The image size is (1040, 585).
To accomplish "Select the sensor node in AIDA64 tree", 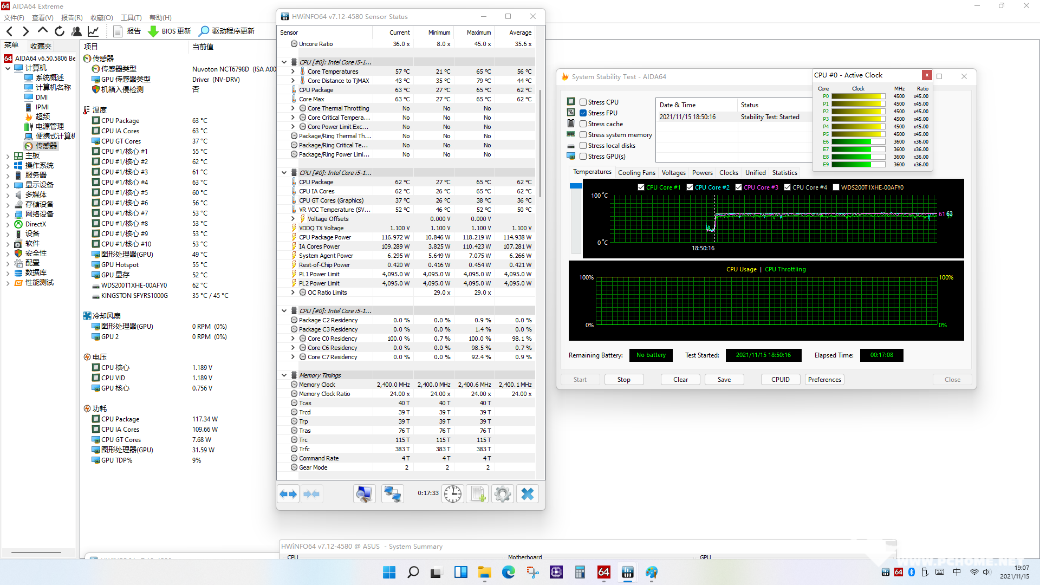I will pos(41,146).
